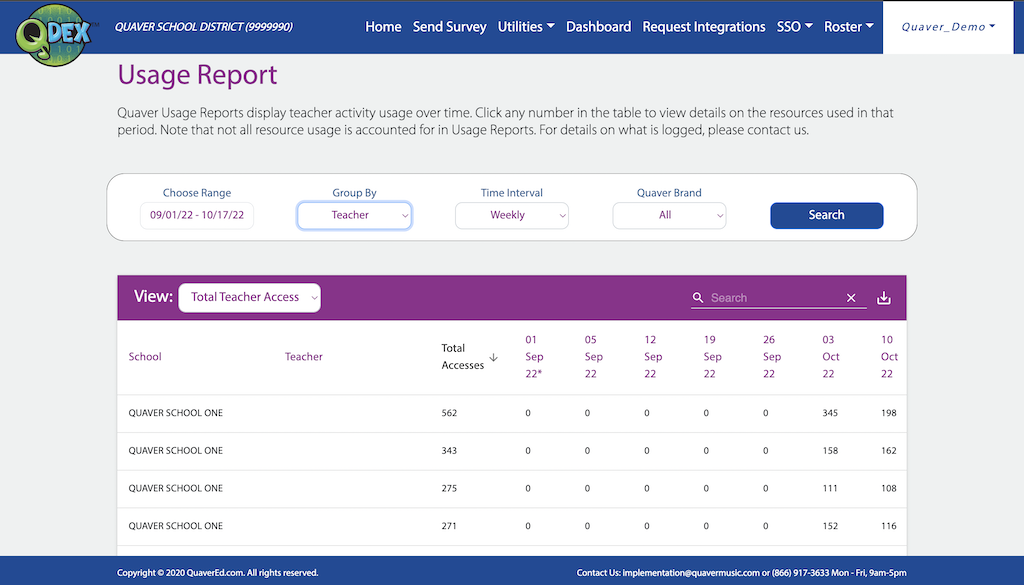Open the View Total Teacher Access dropdown
Viewport: 1024px width, 585px height.
point(249,298)
